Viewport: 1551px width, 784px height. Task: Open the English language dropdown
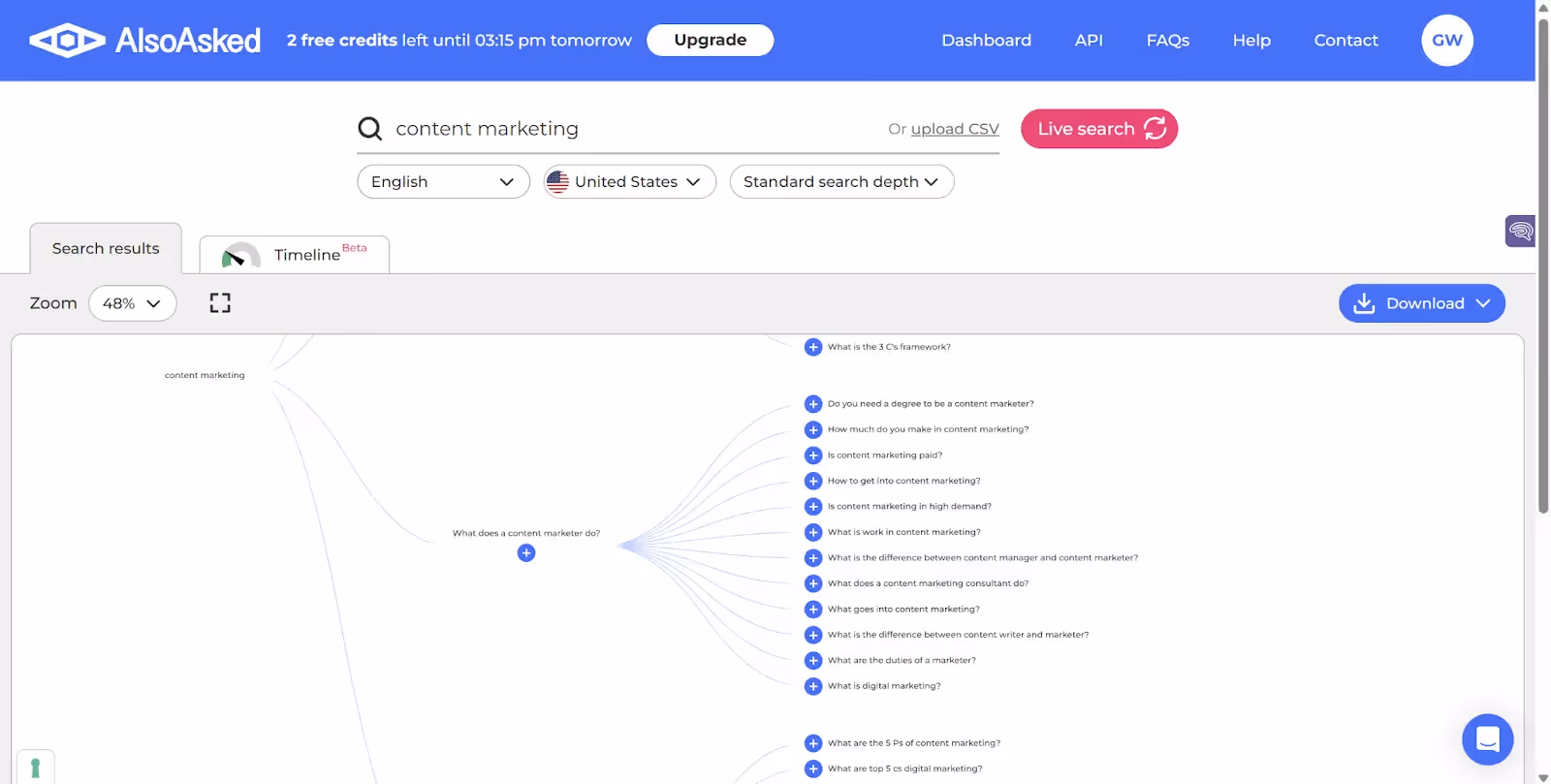[443, 181]
